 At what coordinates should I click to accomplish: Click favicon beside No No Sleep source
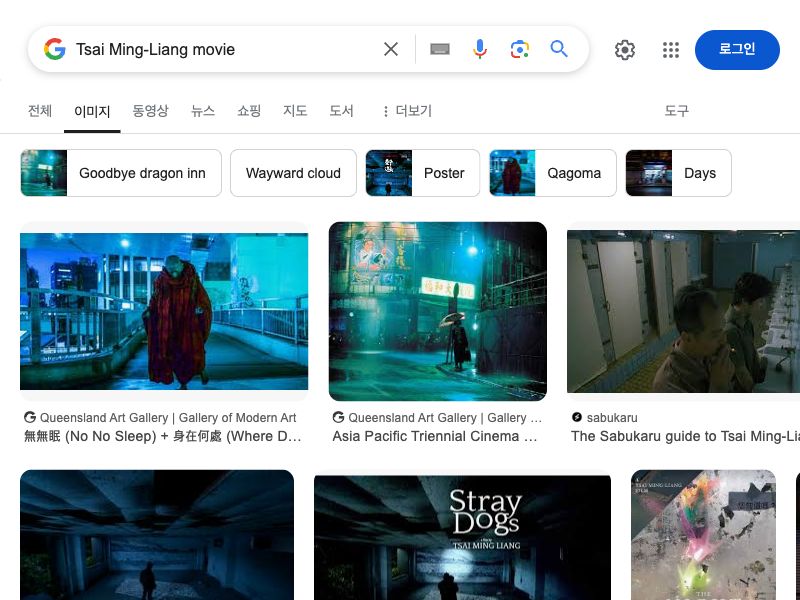[x=30, y=417]
